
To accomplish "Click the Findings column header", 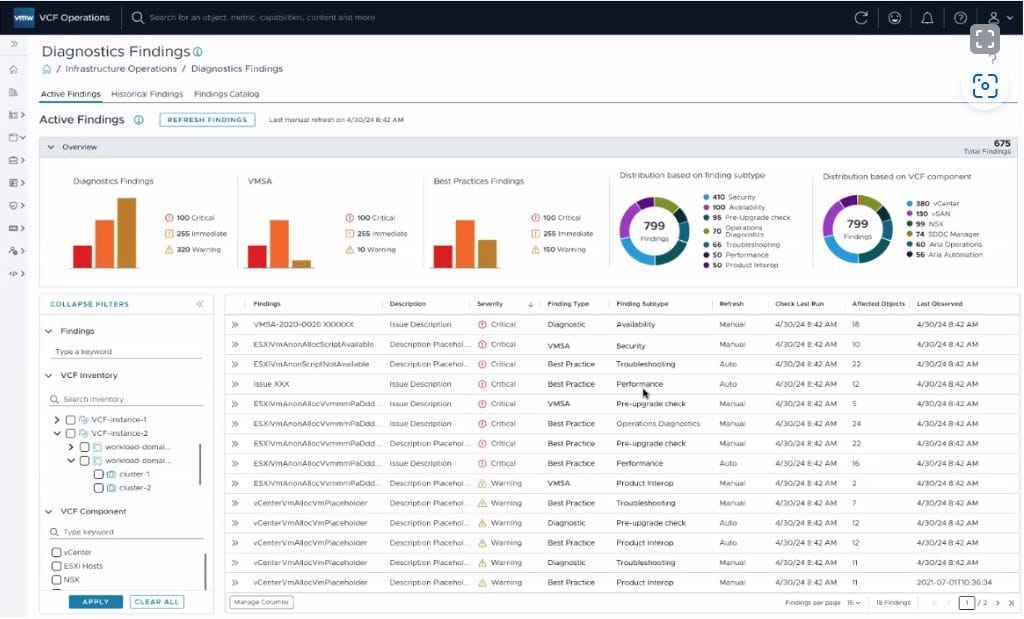I will [x=267, y=304].
